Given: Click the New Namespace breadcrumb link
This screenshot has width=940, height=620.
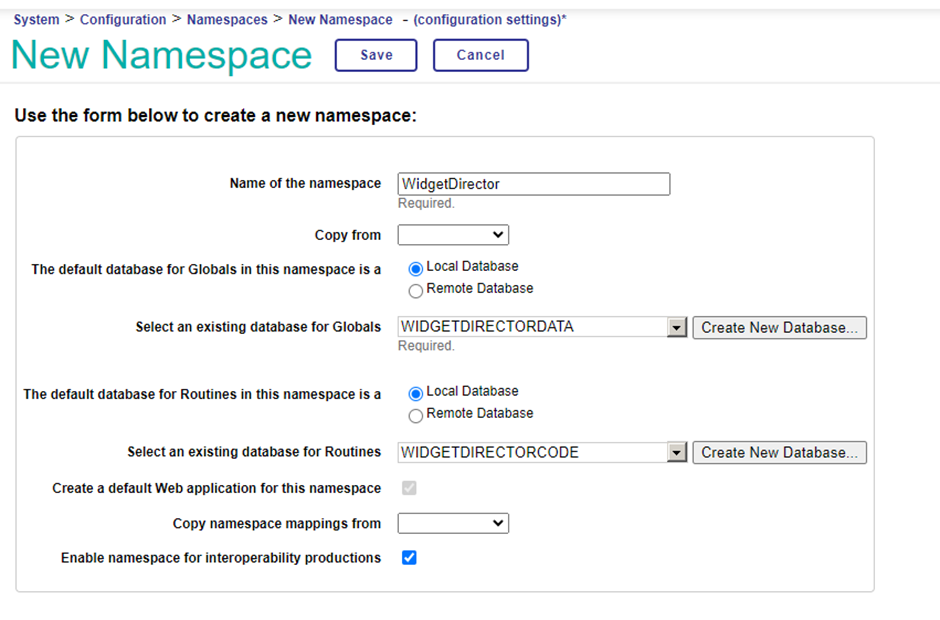Looking at the screenshot, I should pos(340,20).
